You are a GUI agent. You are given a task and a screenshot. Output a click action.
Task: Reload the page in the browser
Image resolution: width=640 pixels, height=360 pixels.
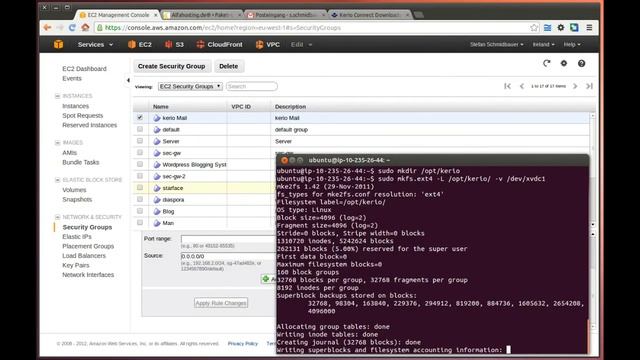(x=72, y=28)
